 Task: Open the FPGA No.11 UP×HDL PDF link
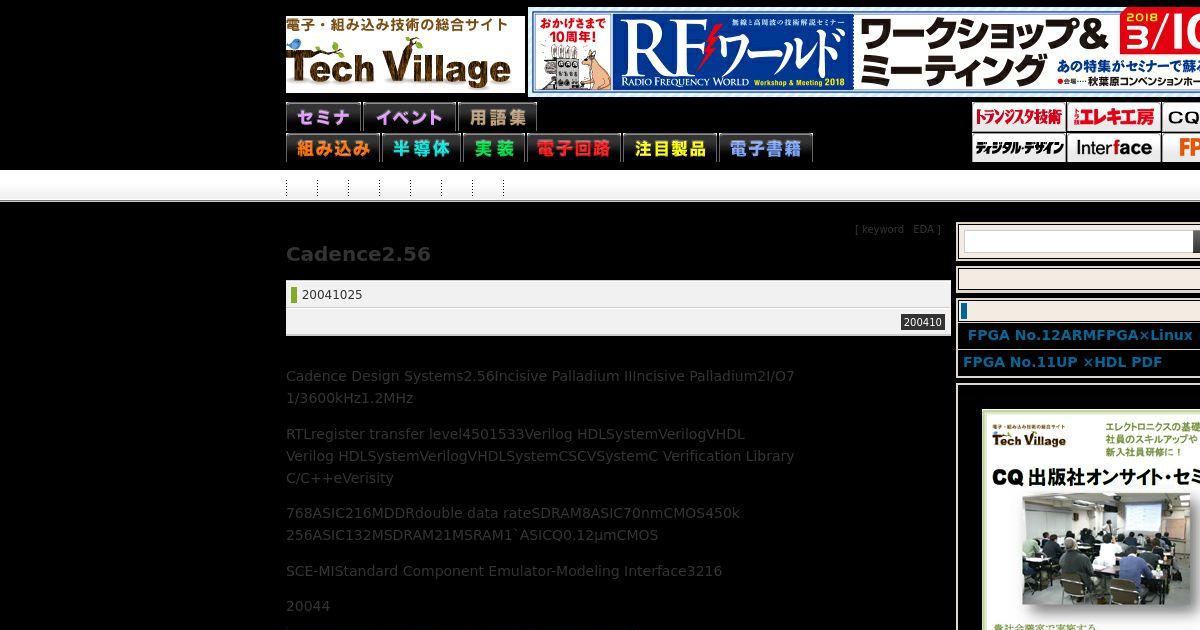click(x=1062, y=362)
